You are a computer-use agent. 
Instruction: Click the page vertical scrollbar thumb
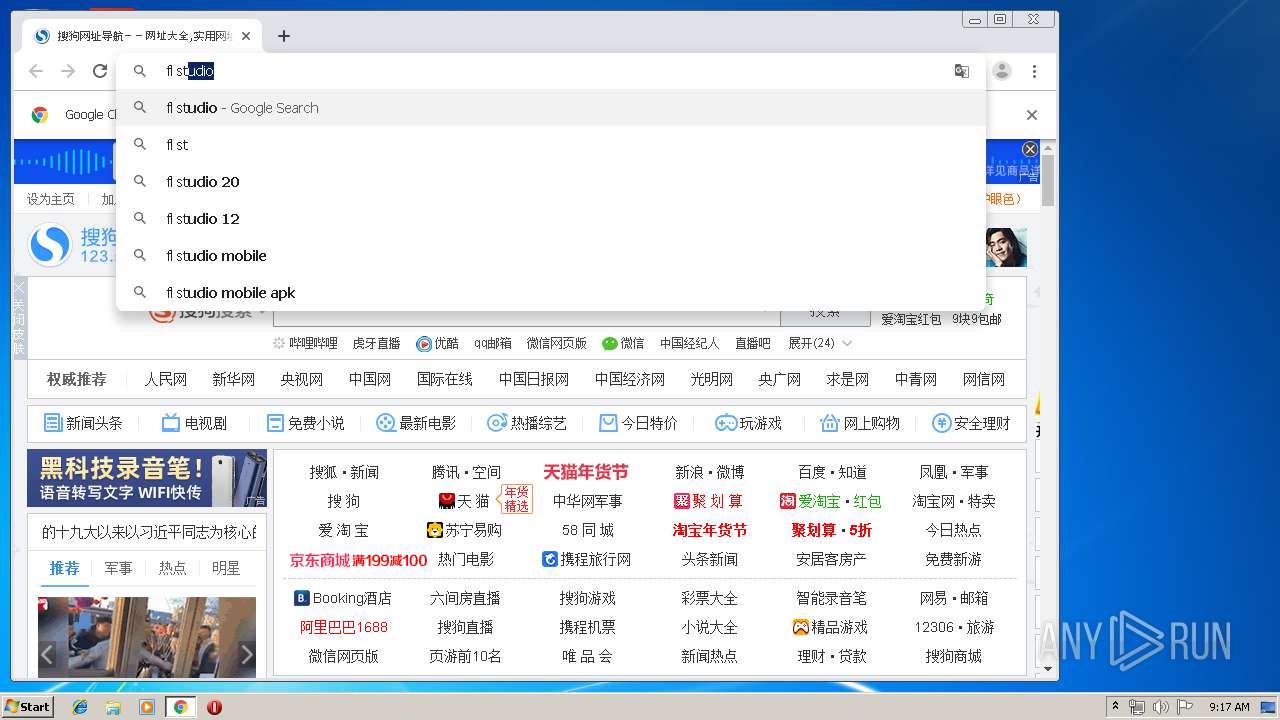1048,179
